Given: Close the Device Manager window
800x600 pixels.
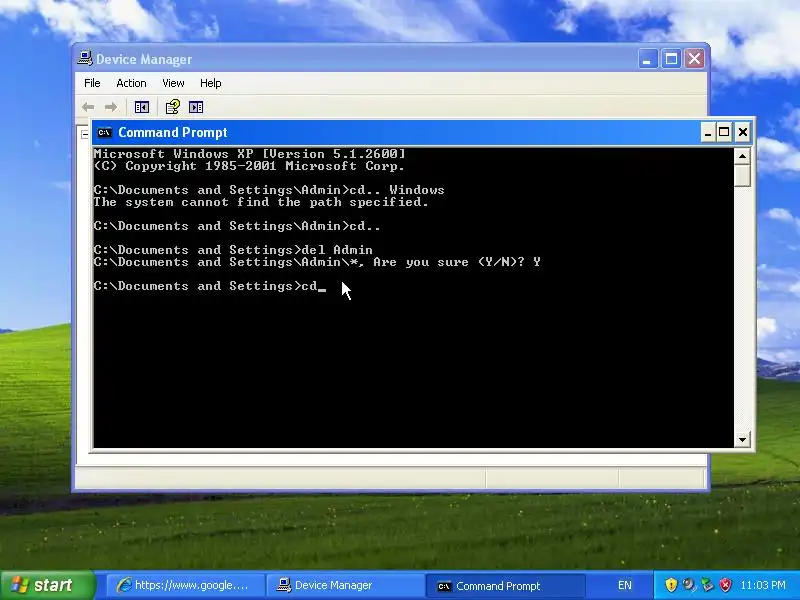Looking at the screenshot, I should tap(694, 59).
